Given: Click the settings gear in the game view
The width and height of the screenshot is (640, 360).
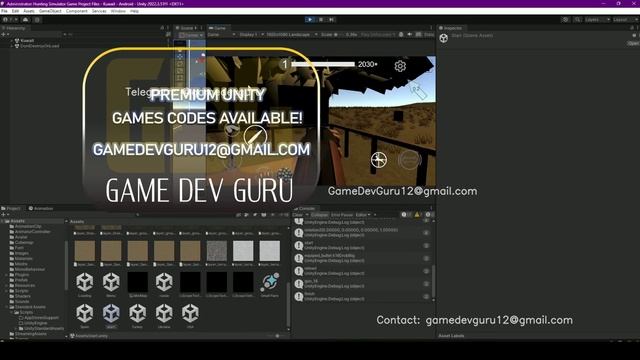Looking at the screenshot, I should (400, 66).
